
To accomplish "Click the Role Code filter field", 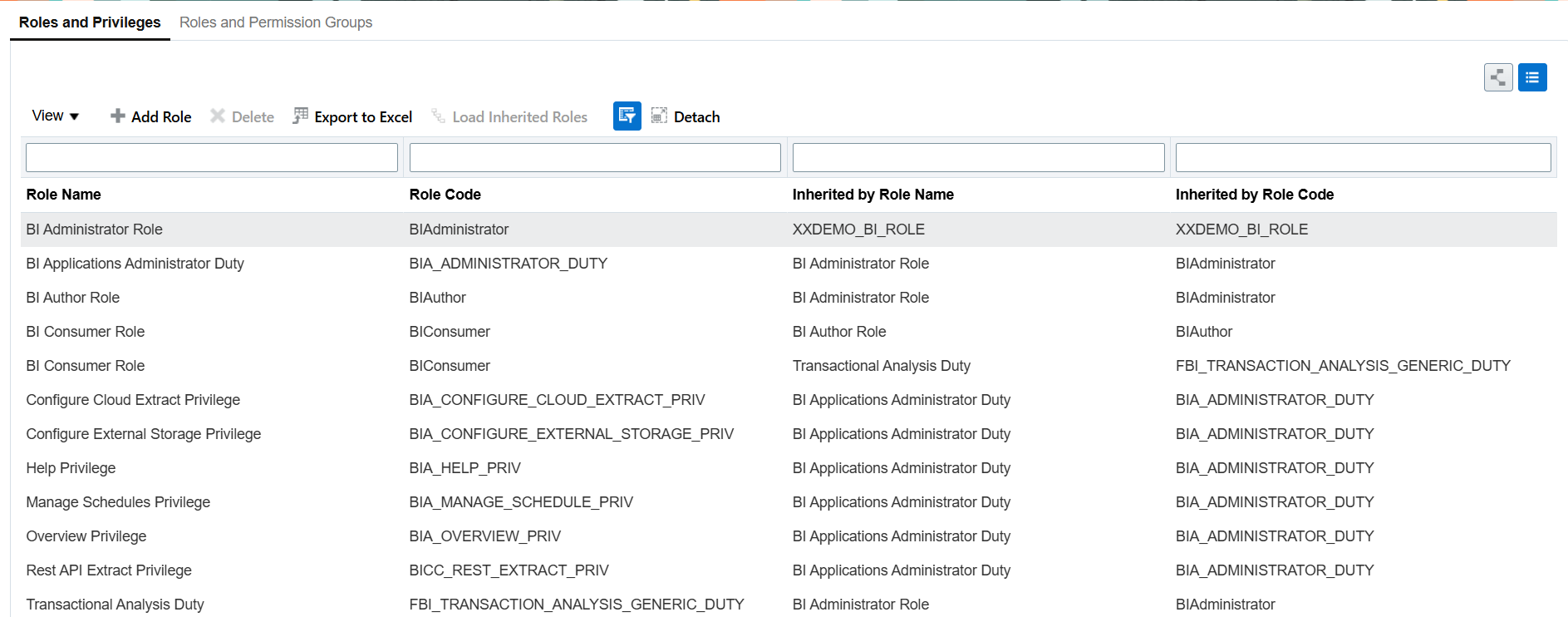I will pyautogui.click(x=595, y=158).
